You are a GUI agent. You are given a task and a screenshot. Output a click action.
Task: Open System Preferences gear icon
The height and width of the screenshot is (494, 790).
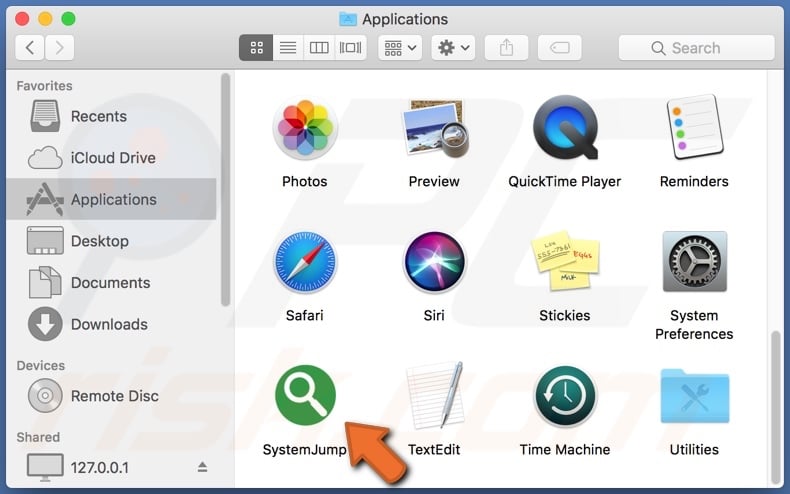pos(694,262)
